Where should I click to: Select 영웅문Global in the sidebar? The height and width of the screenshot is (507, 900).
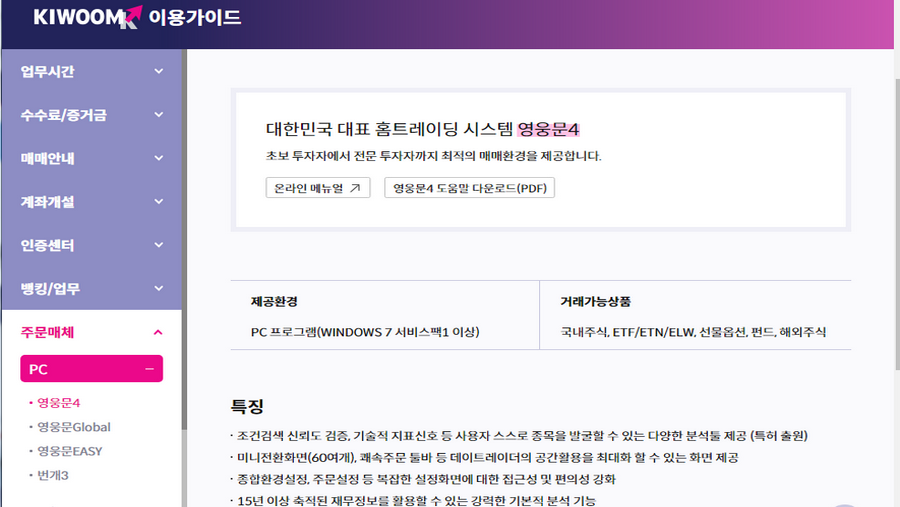click(73, 427)
